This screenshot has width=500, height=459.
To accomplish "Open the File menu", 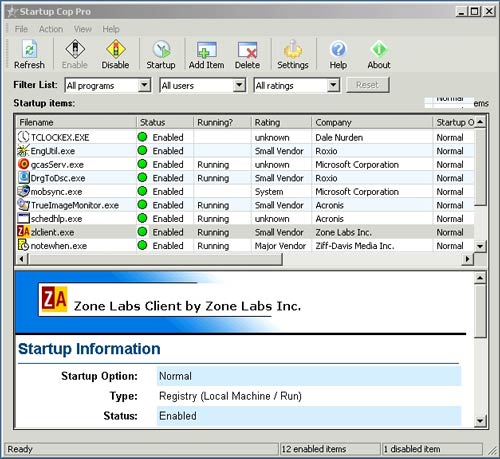I will [x=21, y=29].
